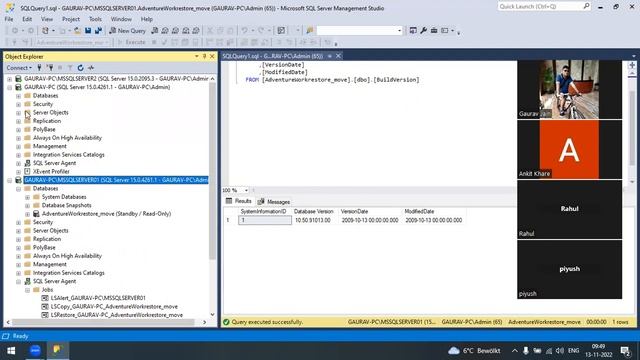
Task: Expand the GAURAV-PC\MSSQLSERVER2 server node
Action: [9, 79]
